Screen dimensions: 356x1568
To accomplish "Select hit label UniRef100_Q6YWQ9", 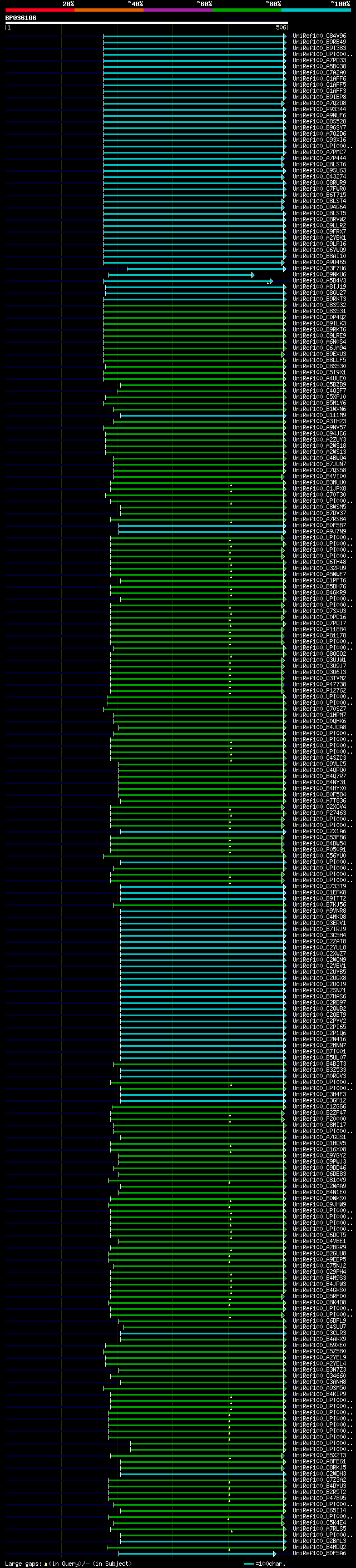I will coord(319,250).
